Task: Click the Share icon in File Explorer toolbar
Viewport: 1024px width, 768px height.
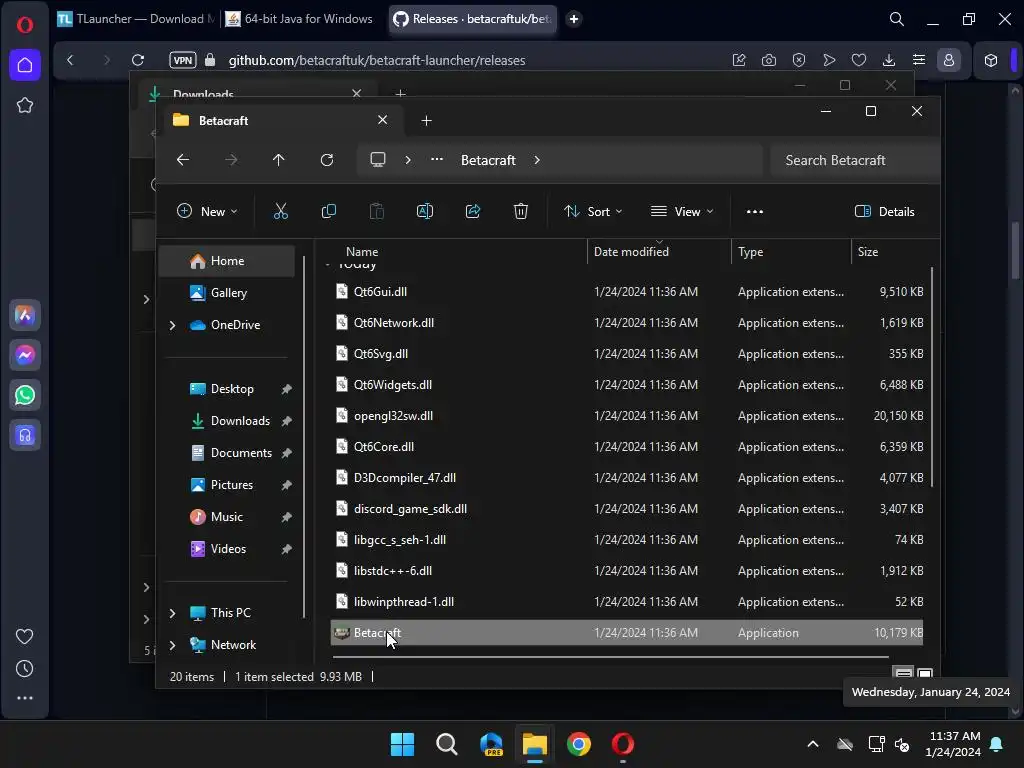Action: (473, 212)
